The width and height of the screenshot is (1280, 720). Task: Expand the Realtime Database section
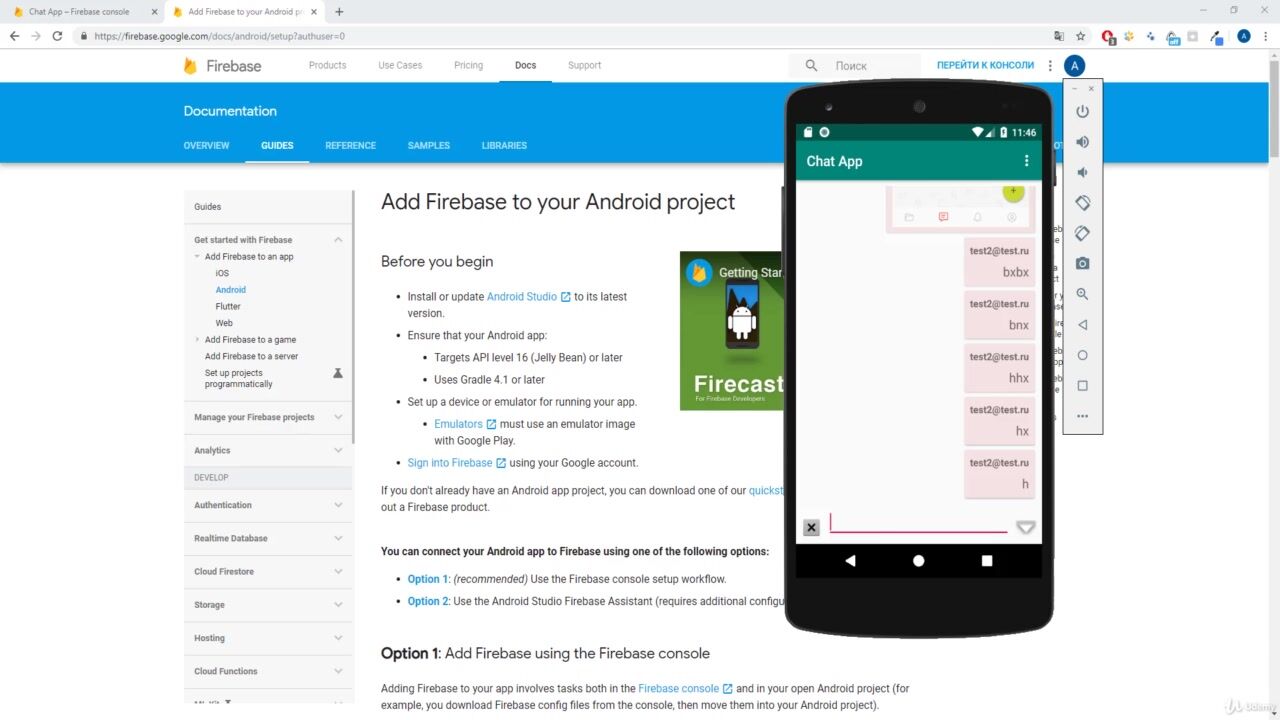coord(338,538)
